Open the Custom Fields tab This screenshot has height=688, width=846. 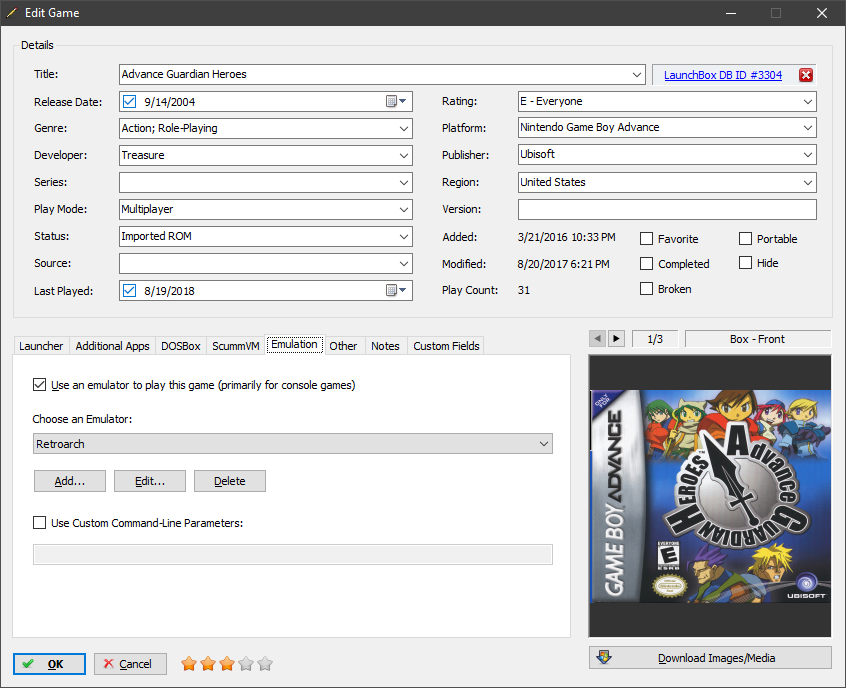pos(446,346)
